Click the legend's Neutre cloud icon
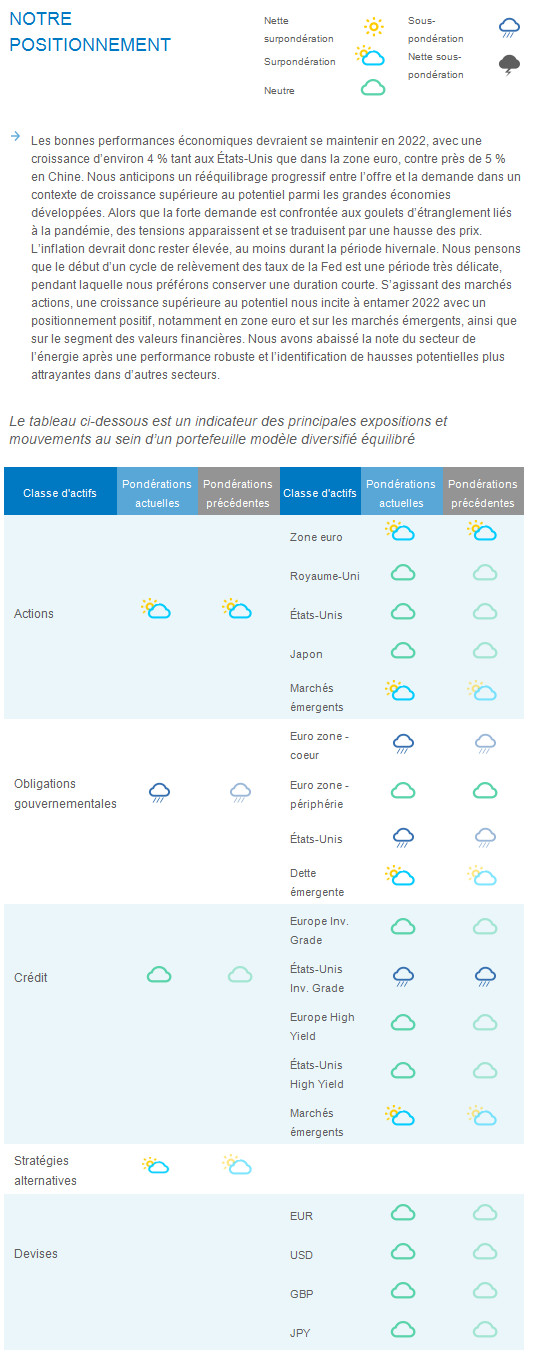This screenshot has width=542, height=1359. click(373, 88)
